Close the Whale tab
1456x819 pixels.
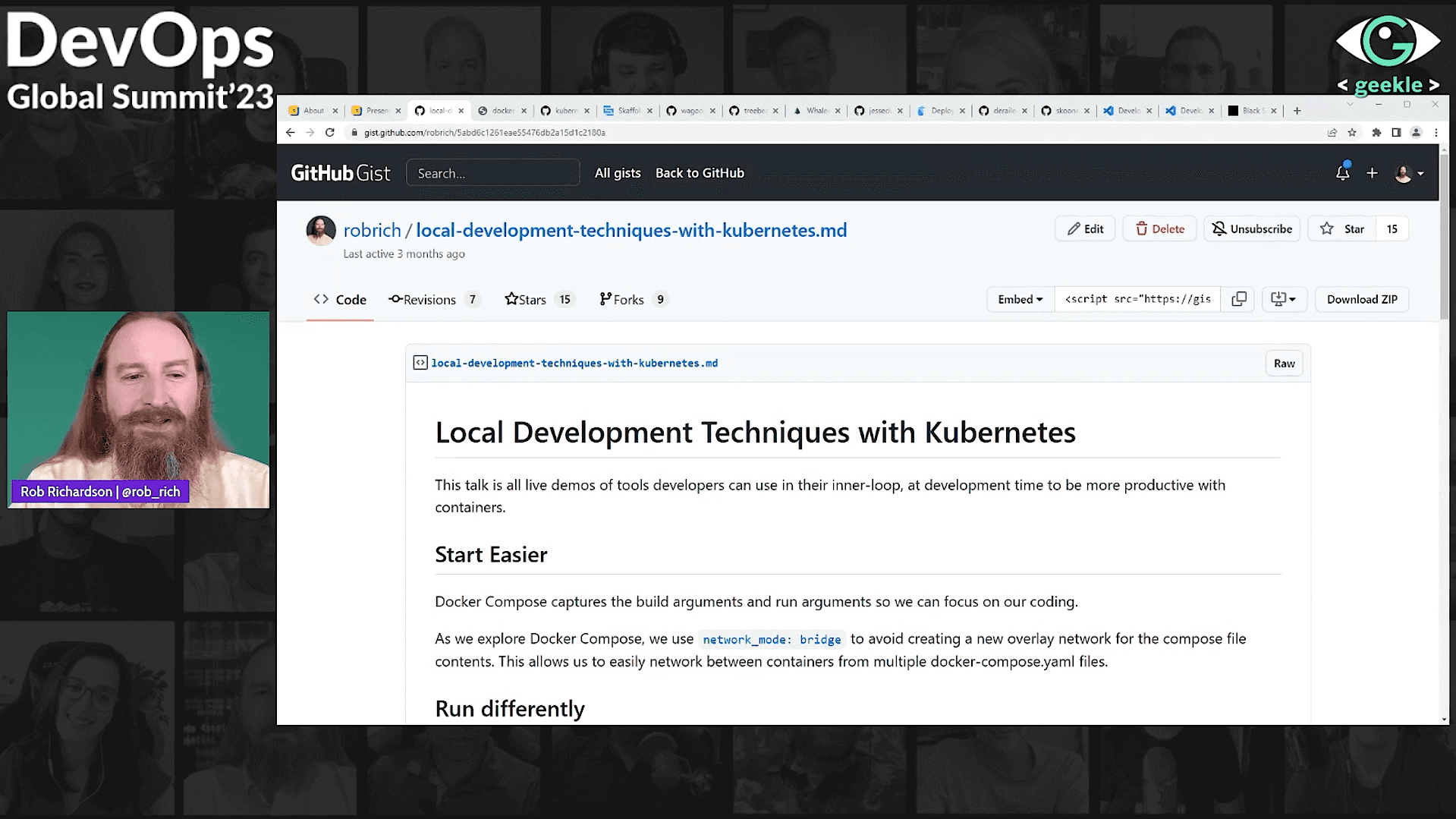tap(838, 111)
